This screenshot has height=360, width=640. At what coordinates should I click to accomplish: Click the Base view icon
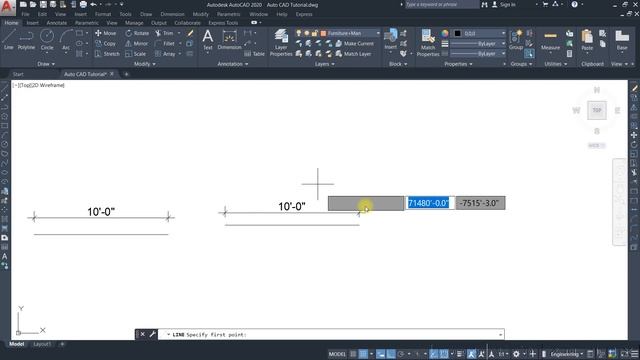622,40
